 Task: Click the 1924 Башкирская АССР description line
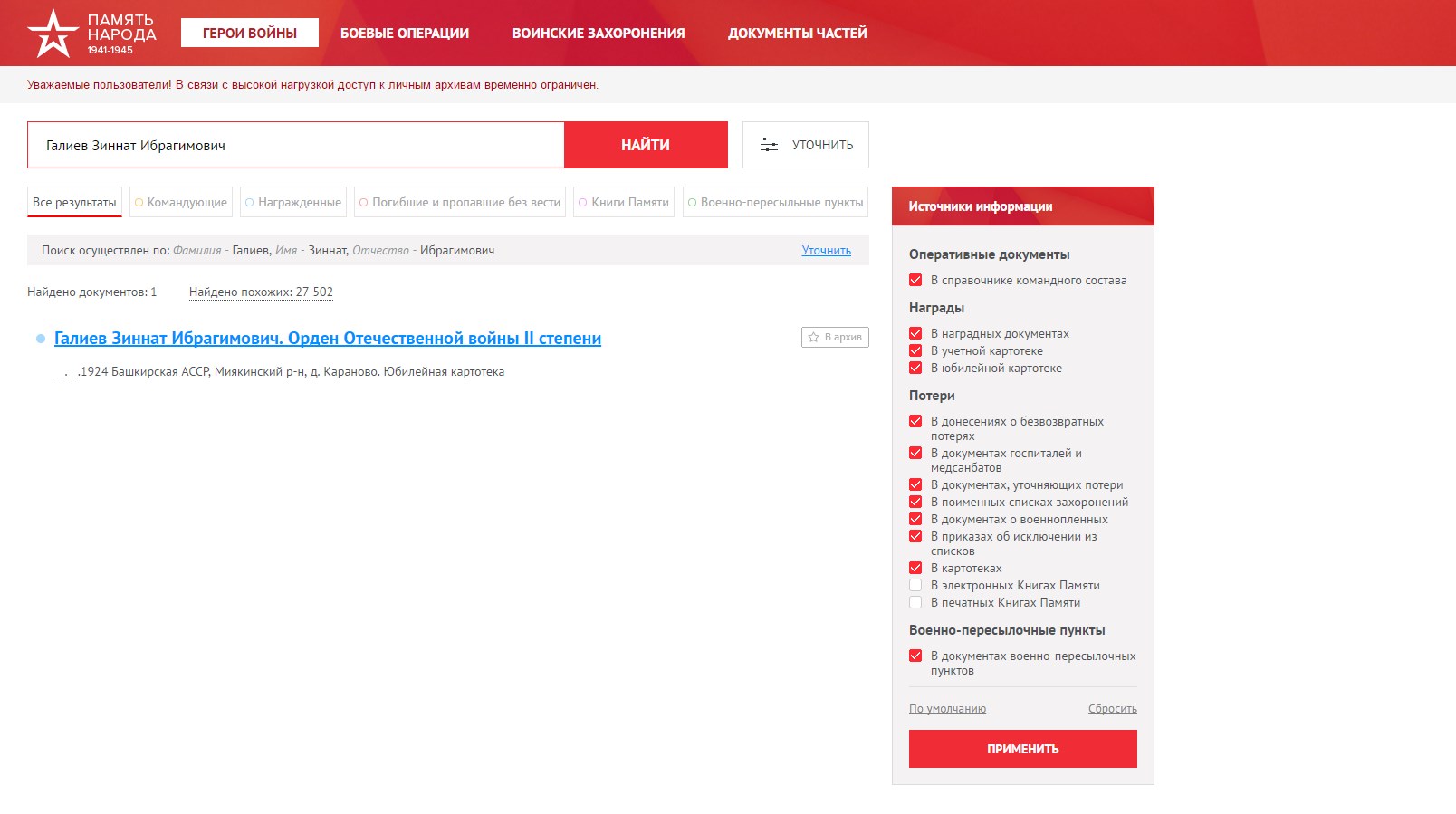pos(279,372)
